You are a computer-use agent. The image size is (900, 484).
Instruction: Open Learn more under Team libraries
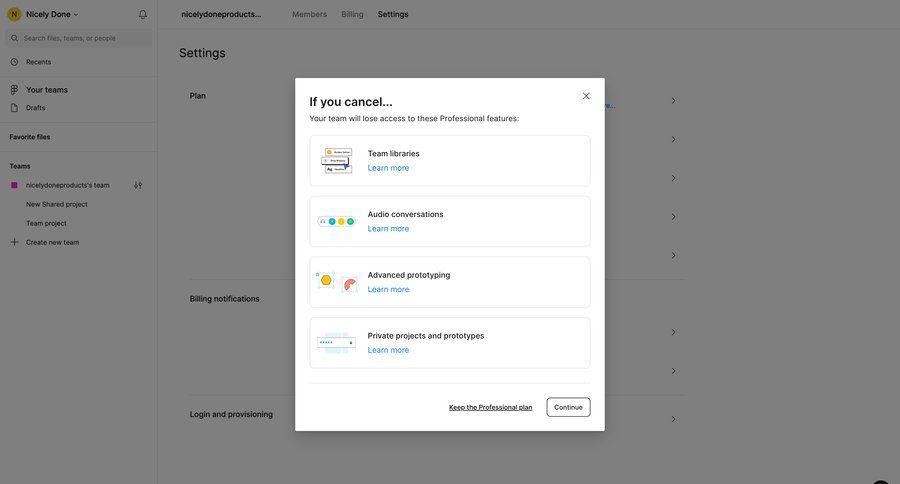(388, 168)
